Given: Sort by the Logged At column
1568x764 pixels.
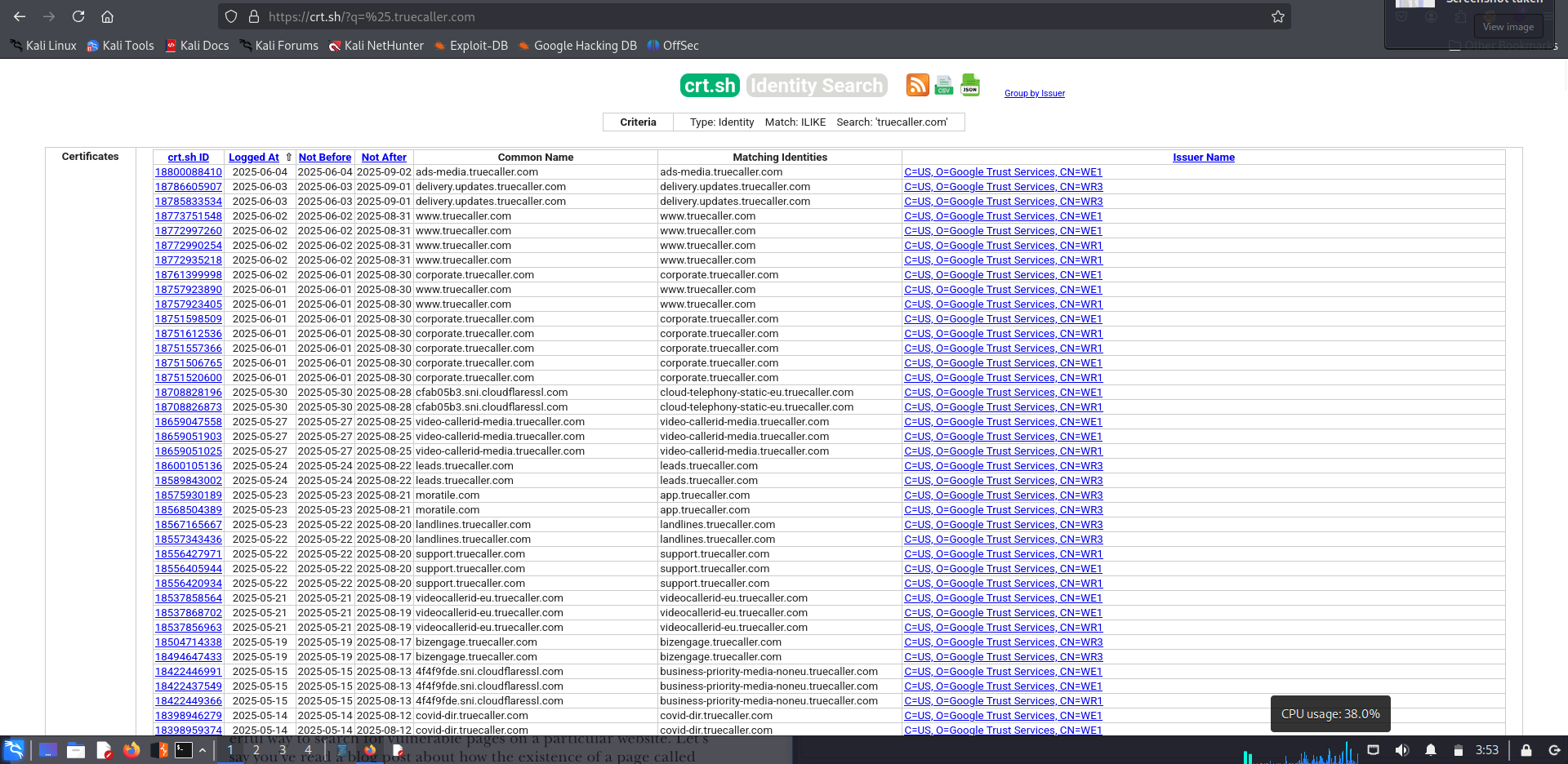Looking at the screenshot, I should (x=254, y=158).
